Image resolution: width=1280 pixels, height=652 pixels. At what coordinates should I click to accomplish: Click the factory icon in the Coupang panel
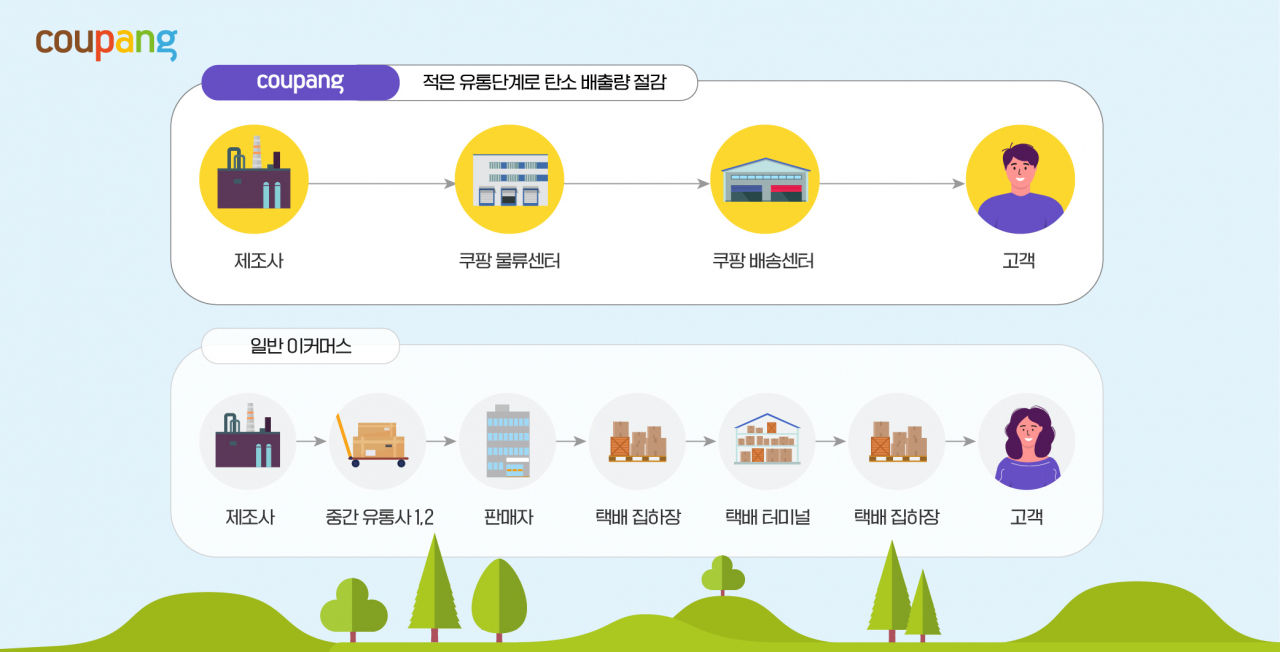point(254,180)
